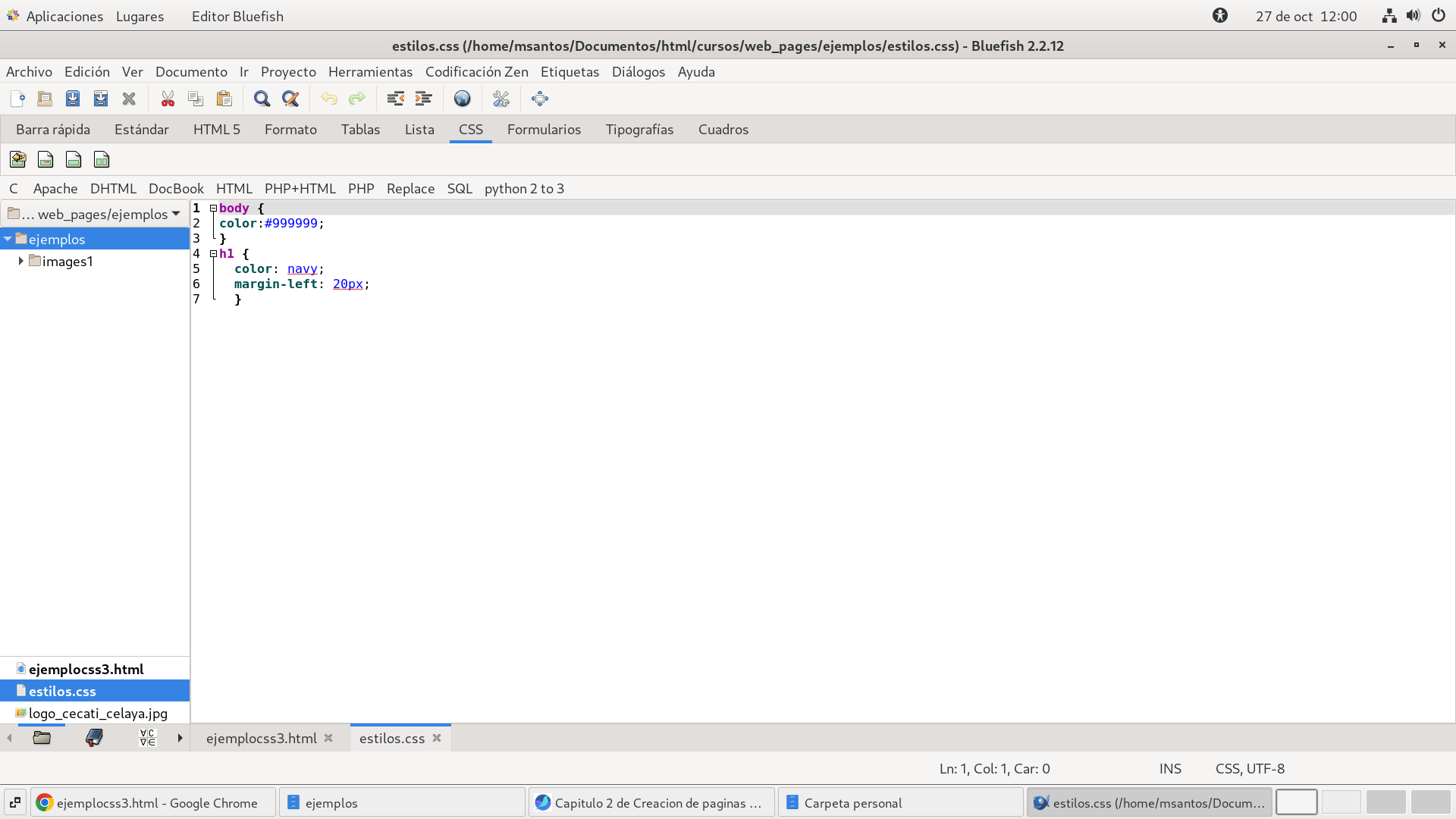The image size is (1456, 819).
Task: Click the Unindent toolbar icon
Action: pyautogui.click(x=395, y=99)
